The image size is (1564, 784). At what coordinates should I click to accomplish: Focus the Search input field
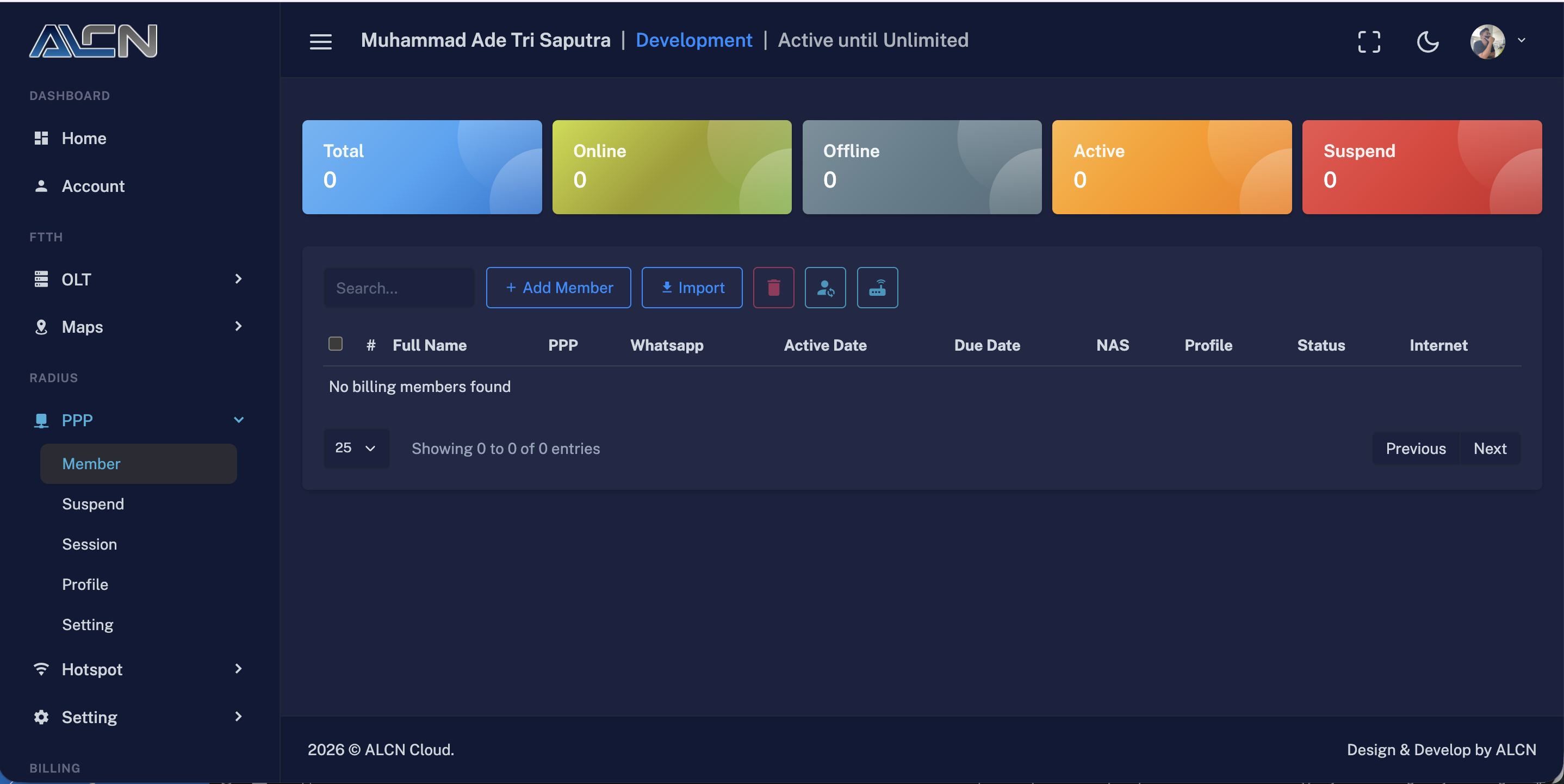[399, 288]
